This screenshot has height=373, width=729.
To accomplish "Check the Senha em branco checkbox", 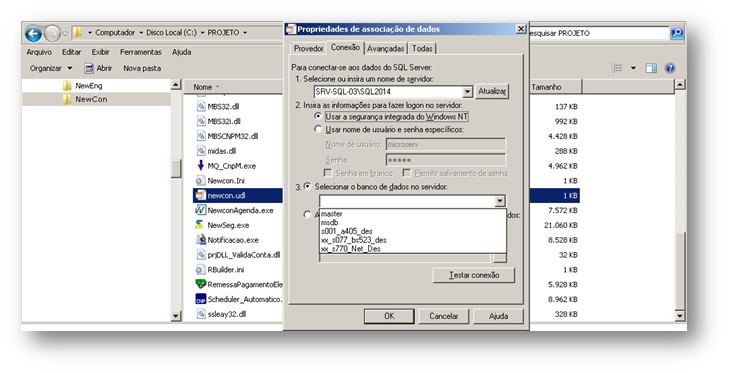I will pyautogui.click(x=328, y=173).
